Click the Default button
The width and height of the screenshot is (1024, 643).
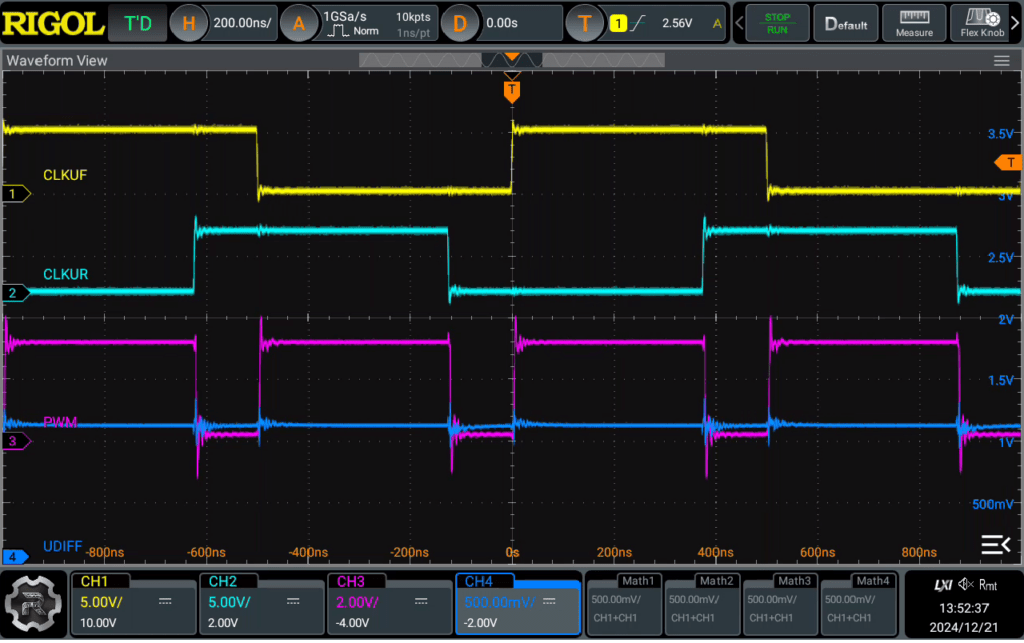click(x=846, y=24)
